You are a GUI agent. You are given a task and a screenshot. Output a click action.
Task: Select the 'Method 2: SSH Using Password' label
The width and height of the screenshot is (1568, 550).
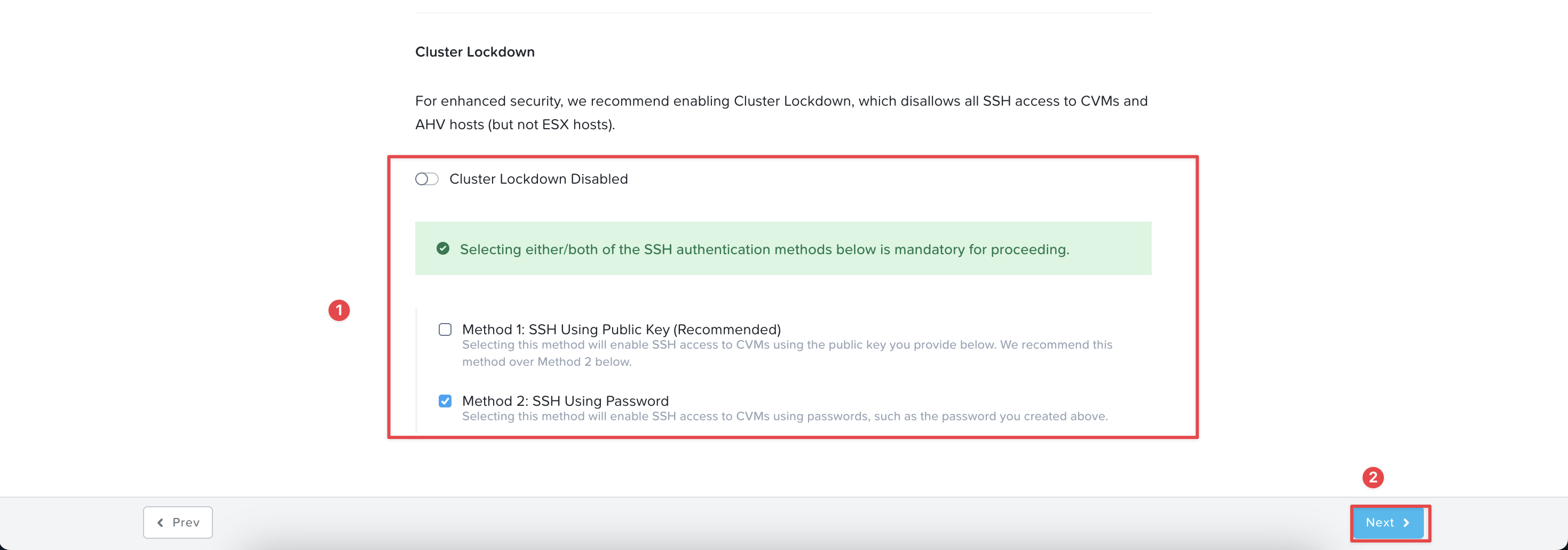click(565, 401)
